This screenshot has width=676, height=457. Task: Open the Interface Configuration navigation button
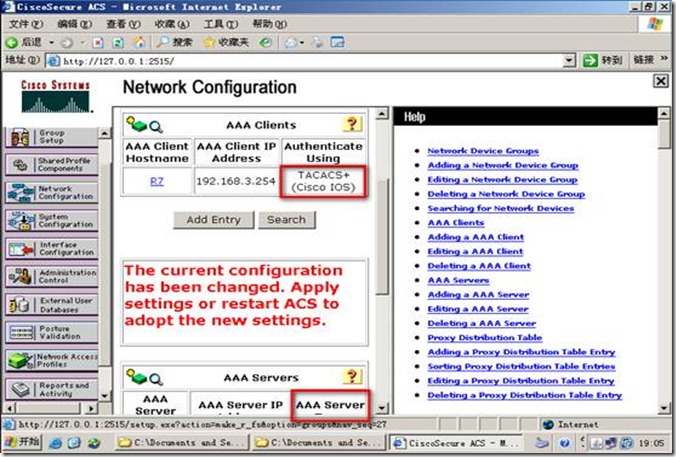(52, 249)
